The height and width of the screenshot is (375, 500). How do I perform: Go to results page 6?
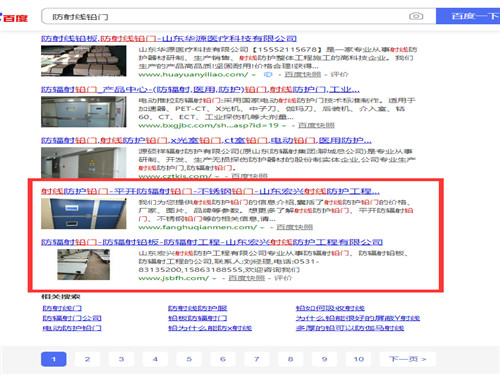click(223, 359)
